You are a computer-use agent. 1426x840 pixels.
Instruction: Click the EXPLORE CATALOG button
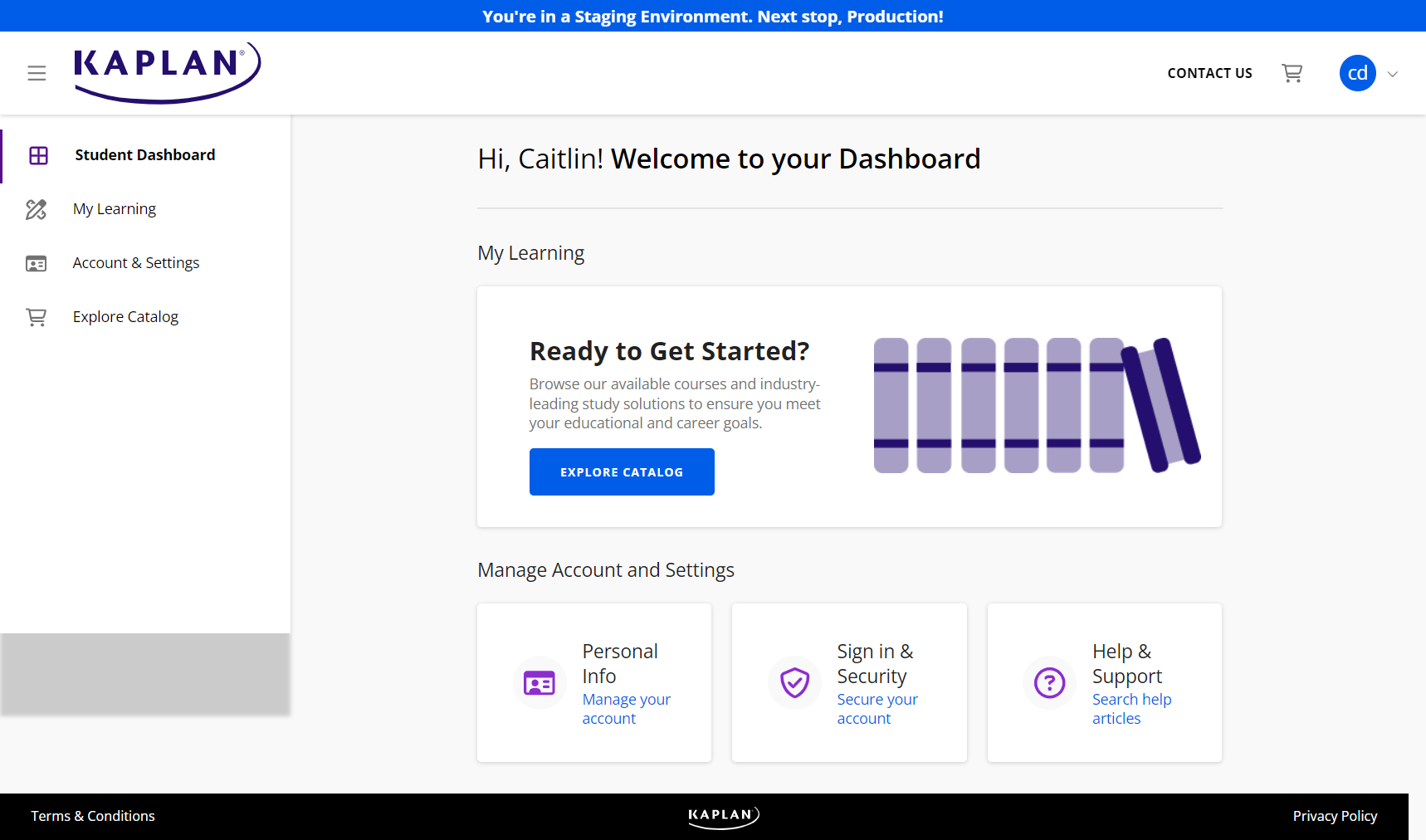[622, 472]
